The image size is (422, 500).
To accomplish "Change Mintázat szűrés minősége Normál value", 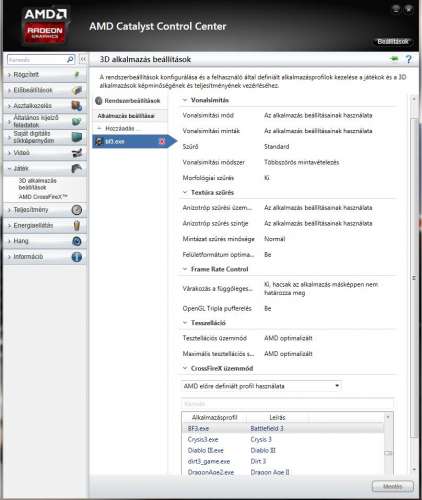I will pyautogui.click(x=275, y=239).
